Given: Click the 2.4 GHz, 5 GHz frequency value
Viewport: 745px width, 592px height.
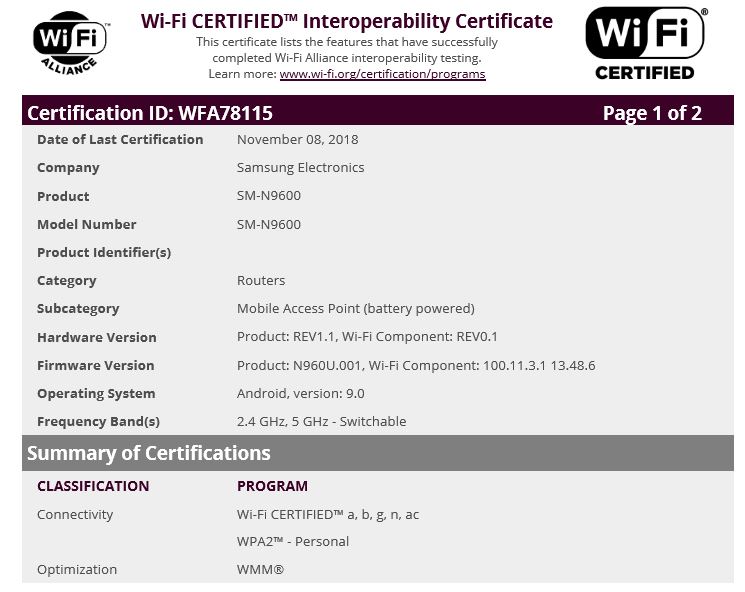Looking at the screenshot, I should pos(321,421).
